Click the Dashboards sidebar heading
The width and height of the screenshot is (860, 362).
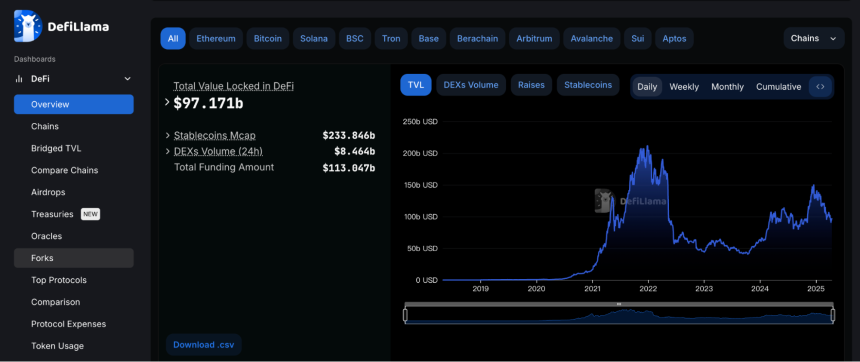pyautogui.click(x=35, y=59)
